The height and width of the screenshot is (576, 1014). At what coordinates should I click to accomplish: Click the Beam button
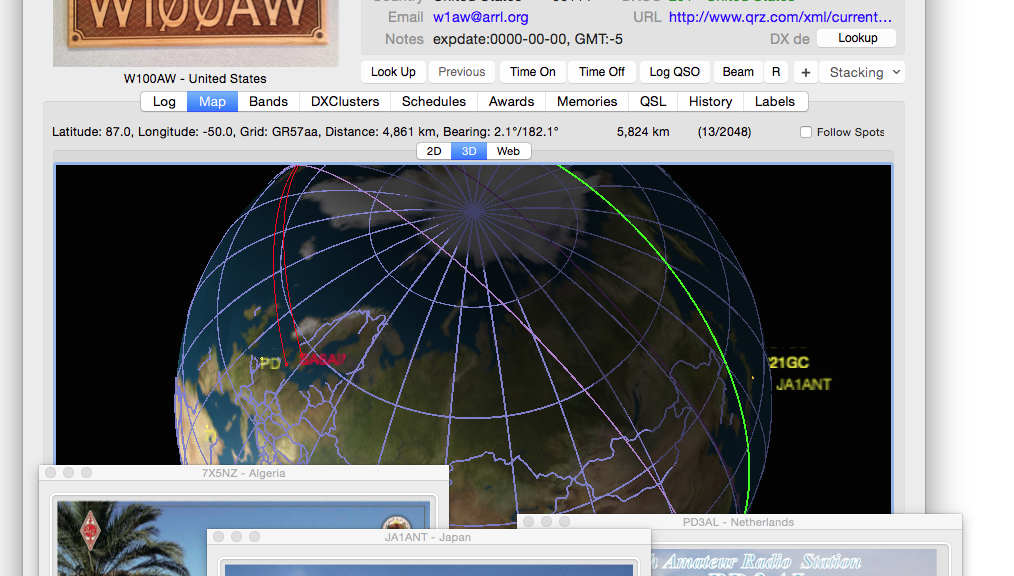click(x=738, y=72)
